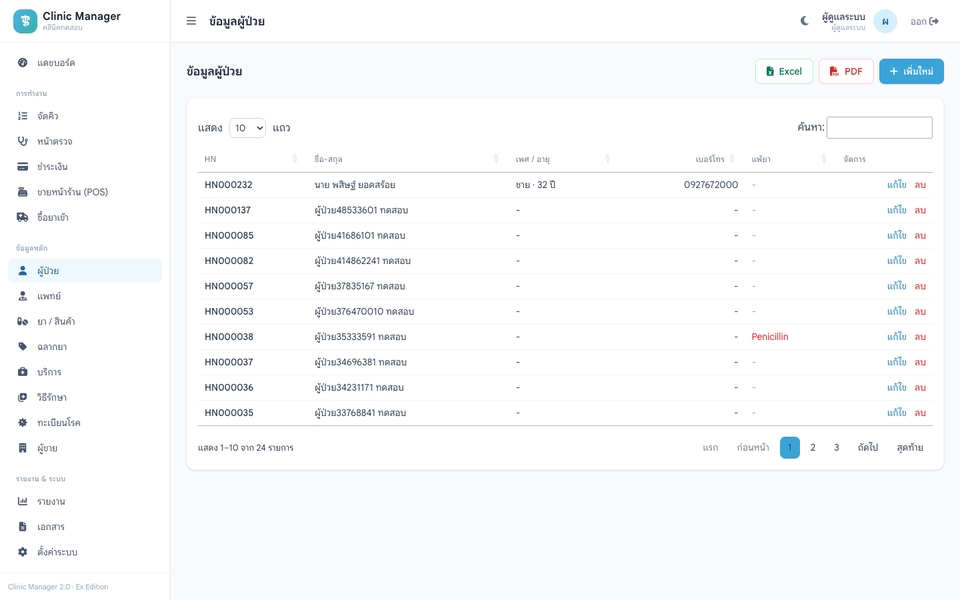Open the payment card icon (ชำระเงิน)
Screen dimensions: 960x600
click(x=23, y=167)
